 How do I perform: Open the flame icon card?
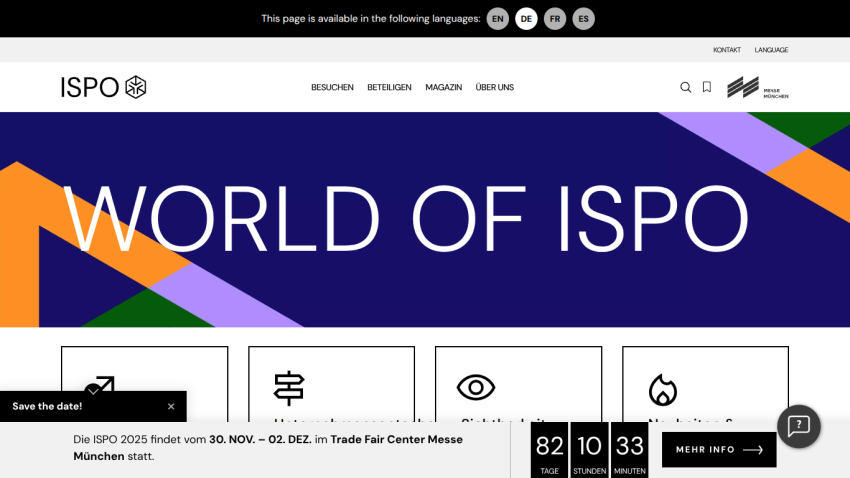pos(705,384)
